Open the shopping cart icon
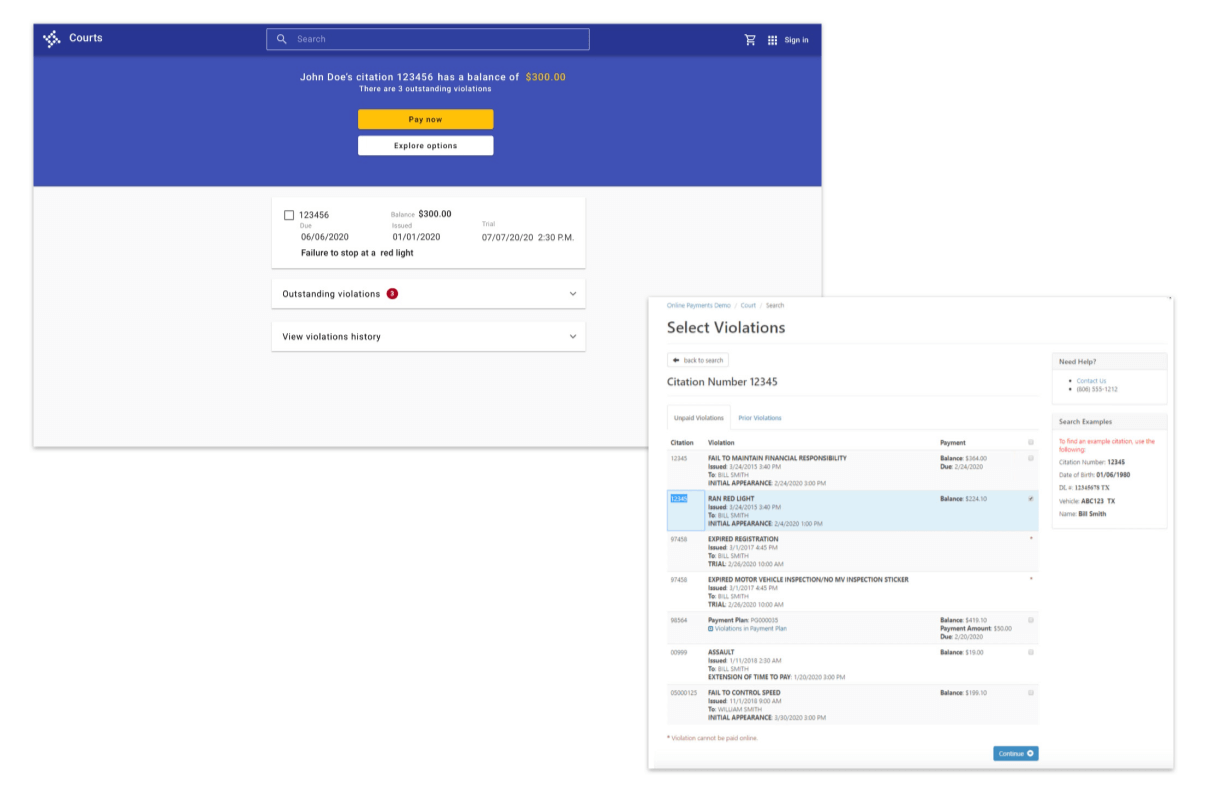1206x787 pixels. (x=750, y=40)
